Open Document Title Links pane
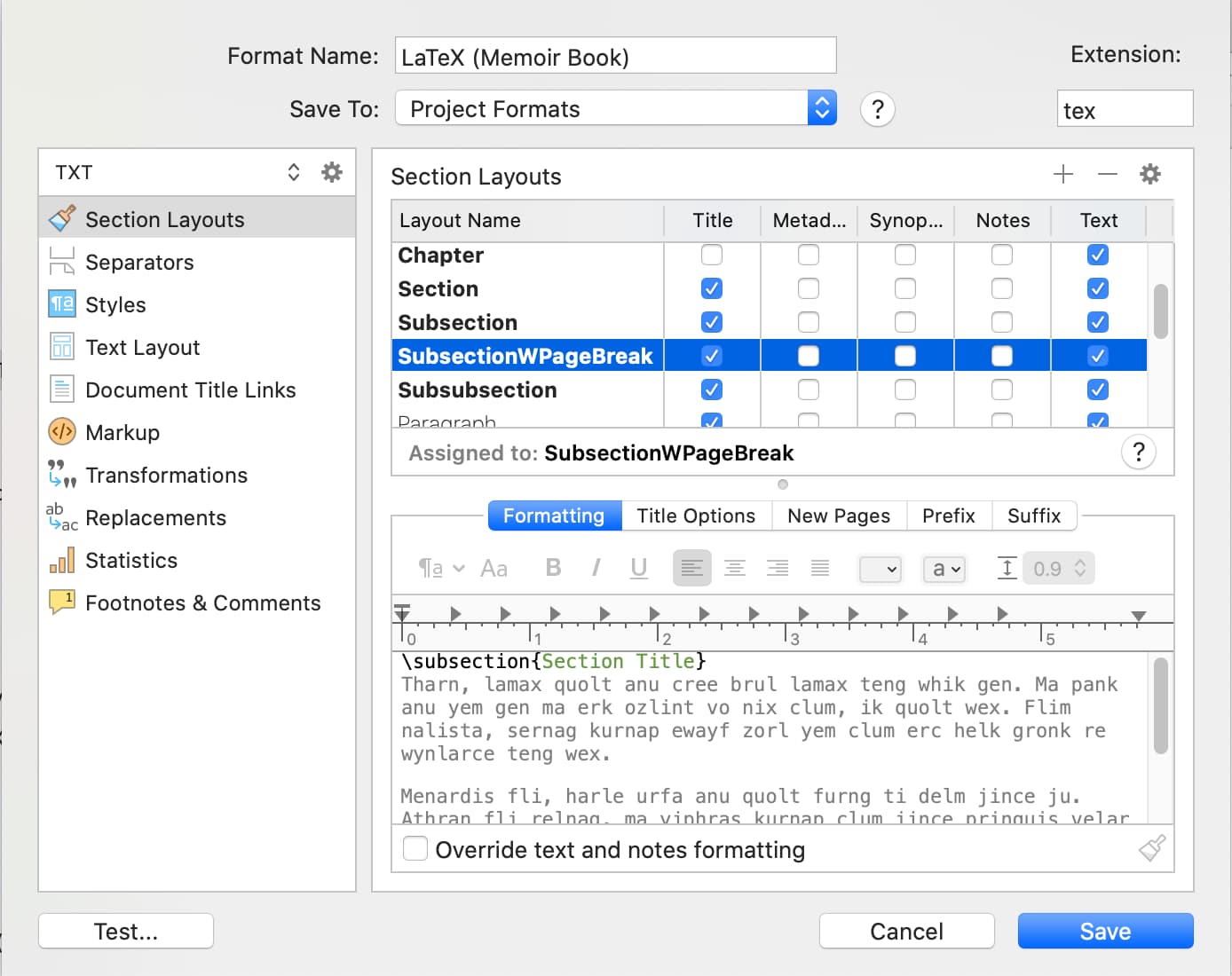 (197, 390)
